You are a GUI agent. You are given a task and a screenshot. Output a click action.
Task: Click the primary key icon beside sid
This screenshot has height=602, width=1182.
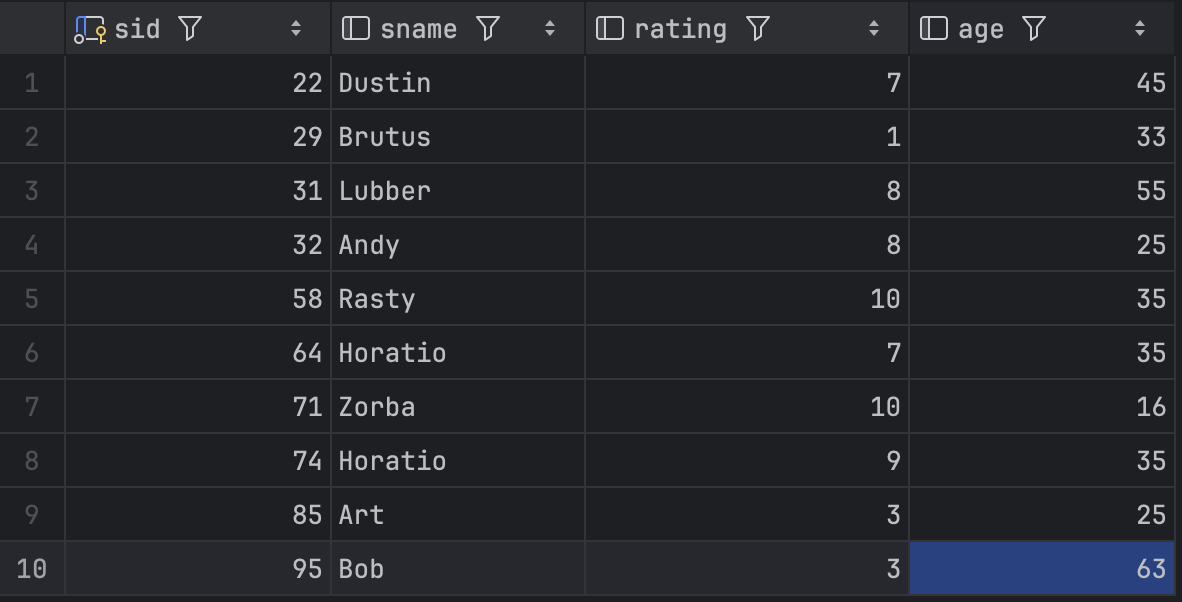pos(90,29)
